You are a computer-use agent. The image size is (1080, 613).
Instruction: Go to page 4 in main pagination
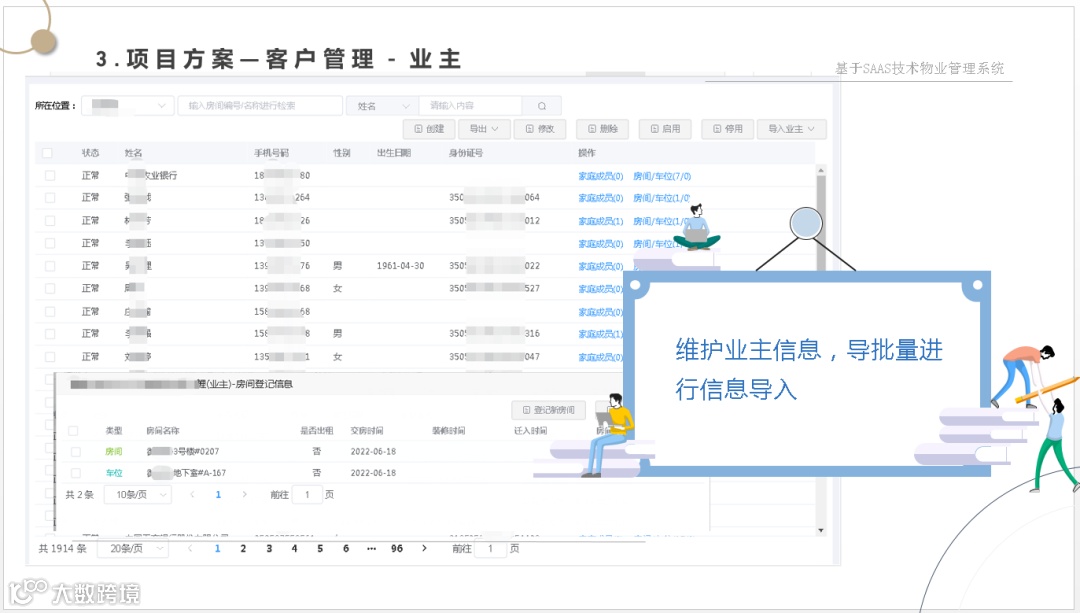click(x=295, y=549)
